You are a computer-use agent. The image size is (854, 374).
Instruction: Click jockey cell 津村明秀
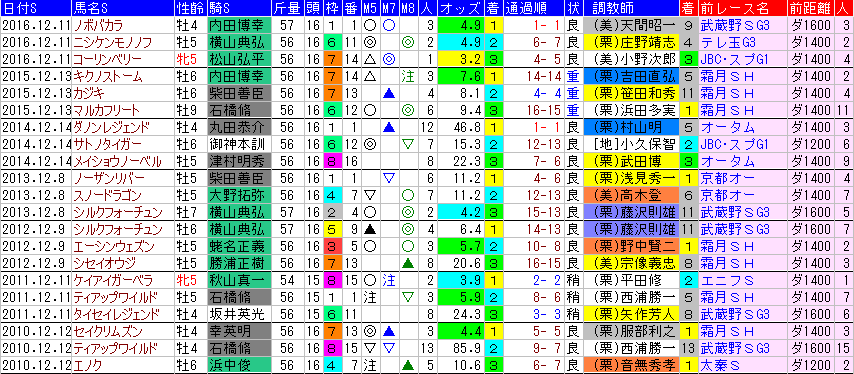tap(239, 161)
